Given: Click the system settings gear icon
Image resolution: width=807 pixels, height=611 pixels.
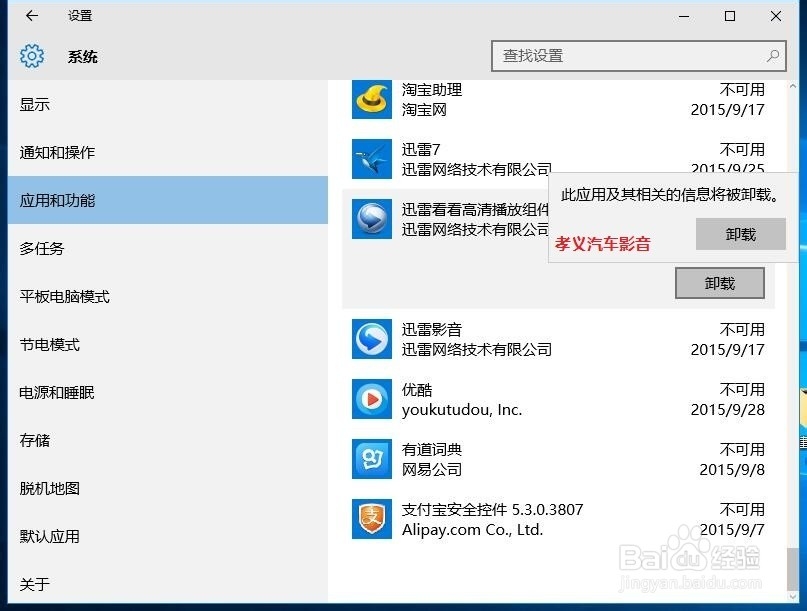Looking at the screenshot, I should point(32,56).
